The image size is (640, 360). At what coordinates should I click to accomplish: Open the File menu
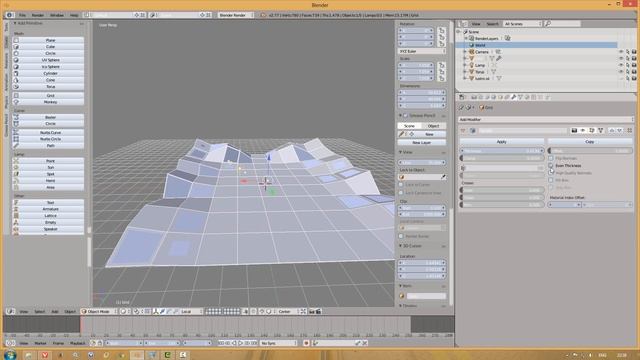22,15
